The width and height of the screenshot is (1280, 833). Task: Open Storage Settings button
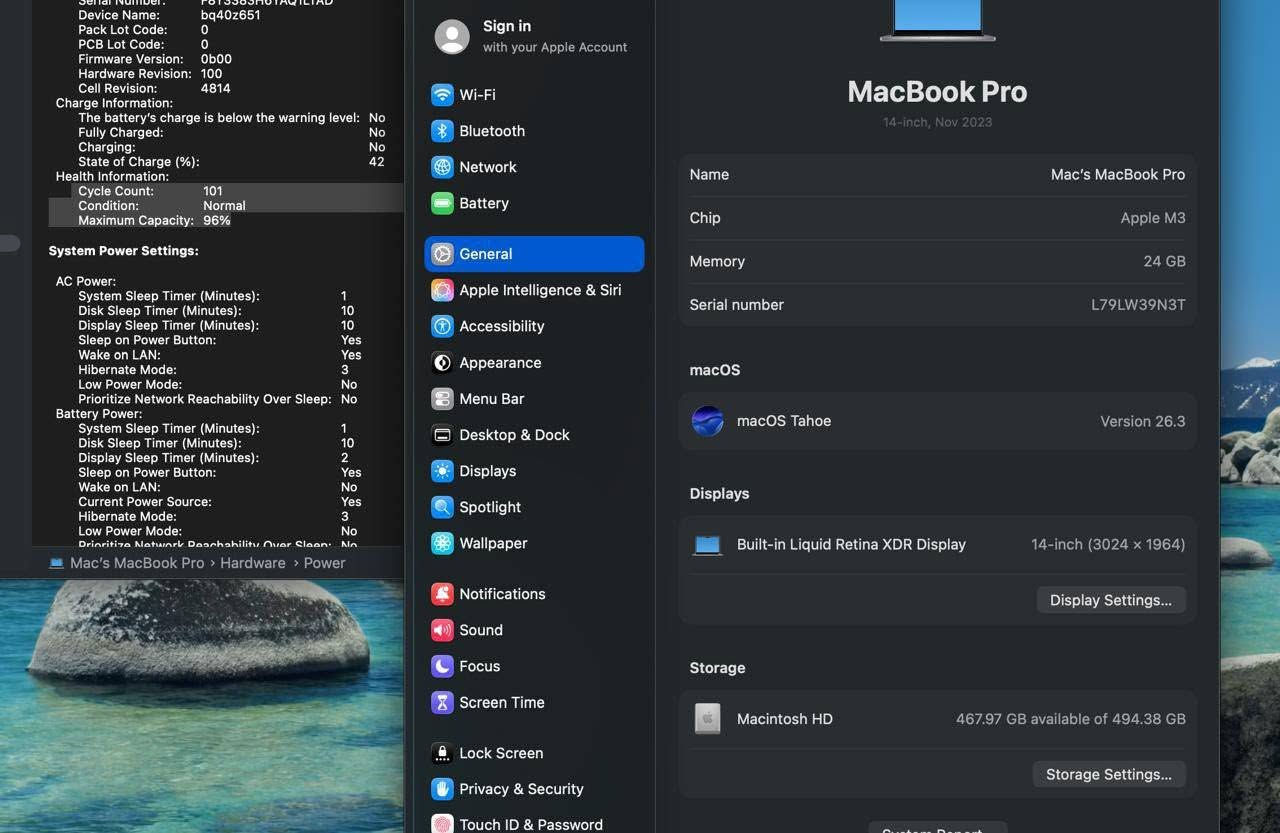pyautogui.click(x=1109, y=774)
